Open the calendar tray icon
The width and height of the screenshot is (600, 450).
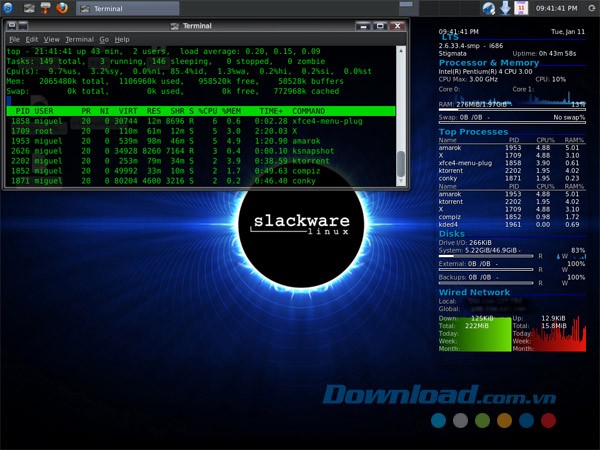[x=521, y=8]
